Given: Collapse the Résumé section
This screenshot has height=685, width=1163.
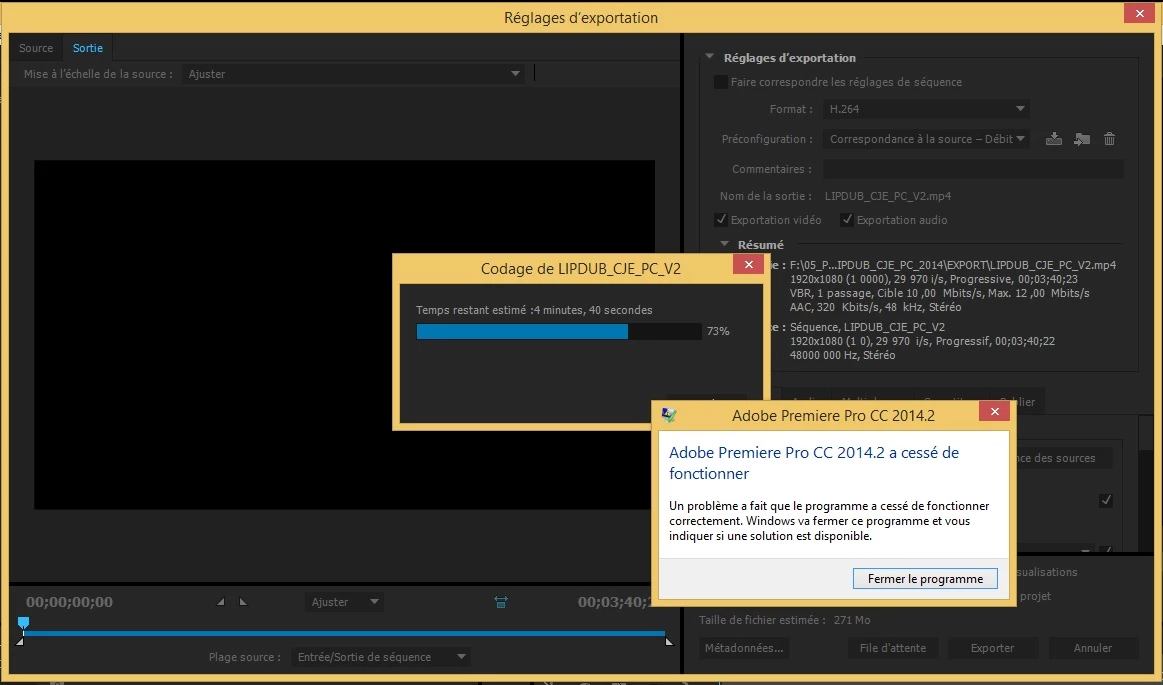Looking at the screenshot, I should 724,244.
